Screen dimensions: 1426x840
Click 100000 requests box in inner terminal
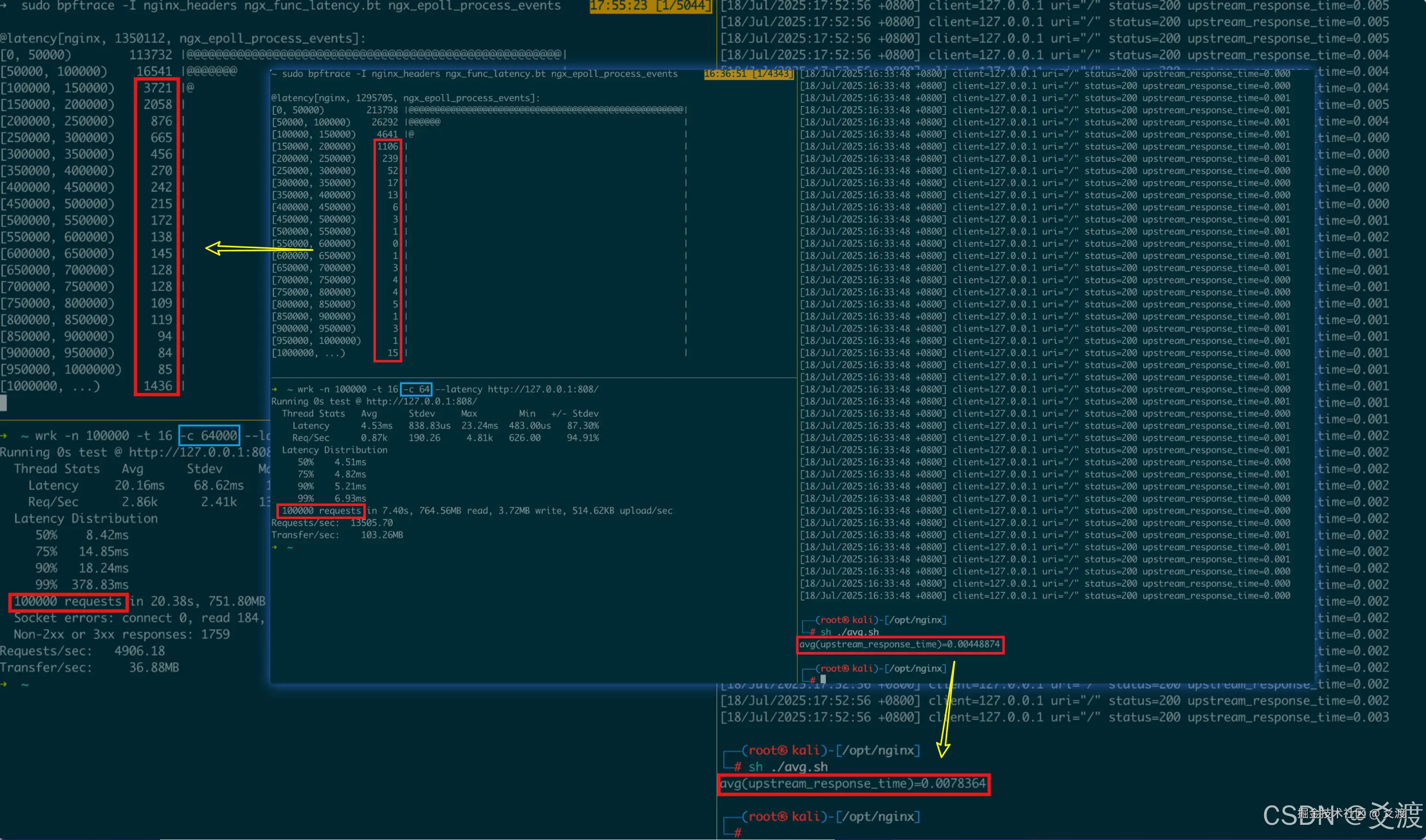click(321, 511)
